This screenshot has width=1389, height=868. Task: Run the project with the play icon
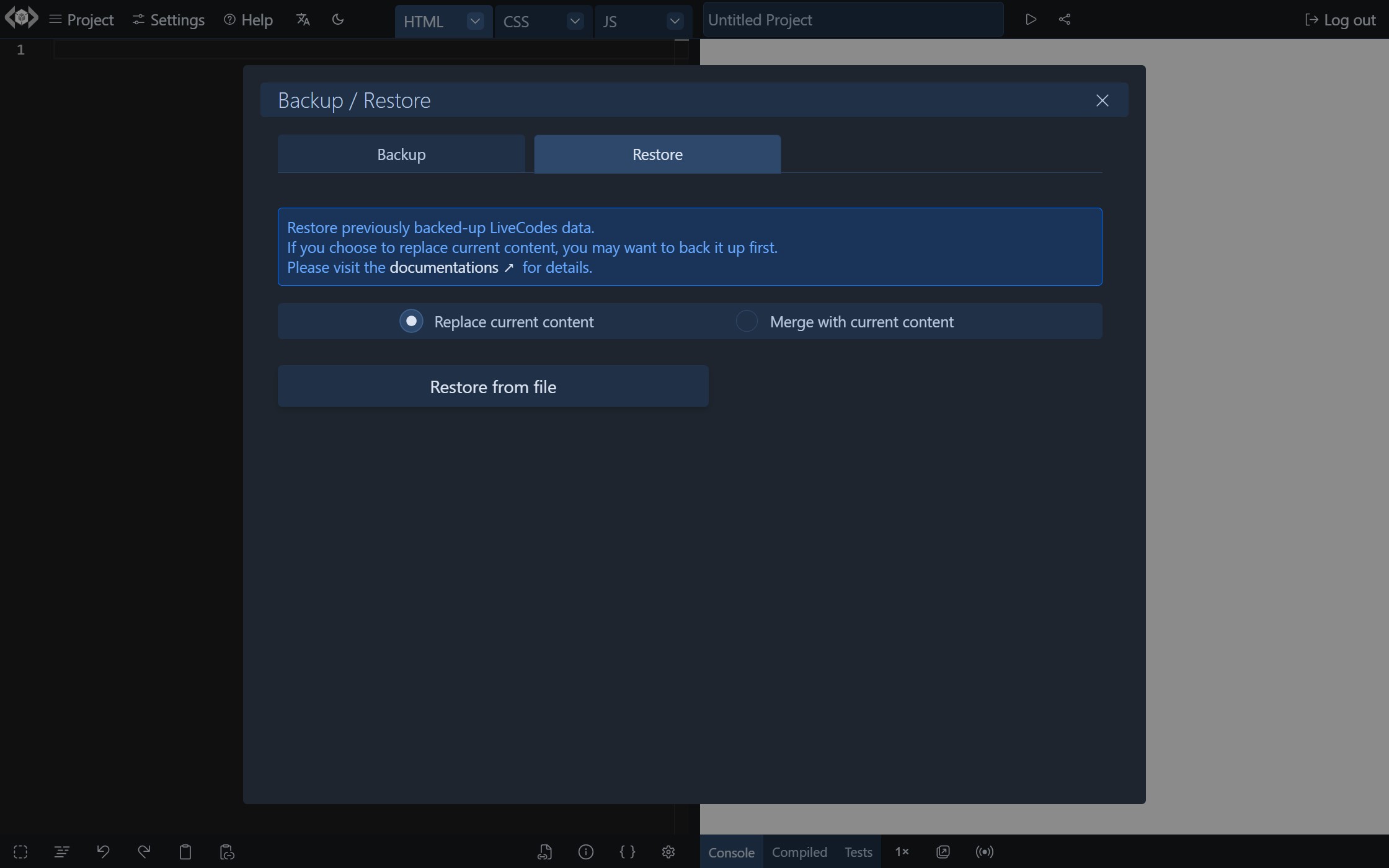point(1031,19)
